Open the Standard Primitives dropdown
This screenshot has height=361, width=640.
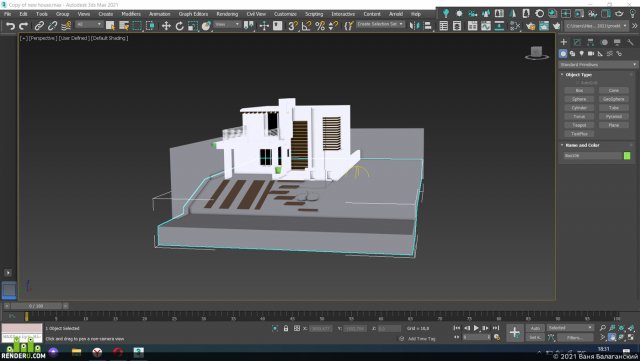[598, 65]
